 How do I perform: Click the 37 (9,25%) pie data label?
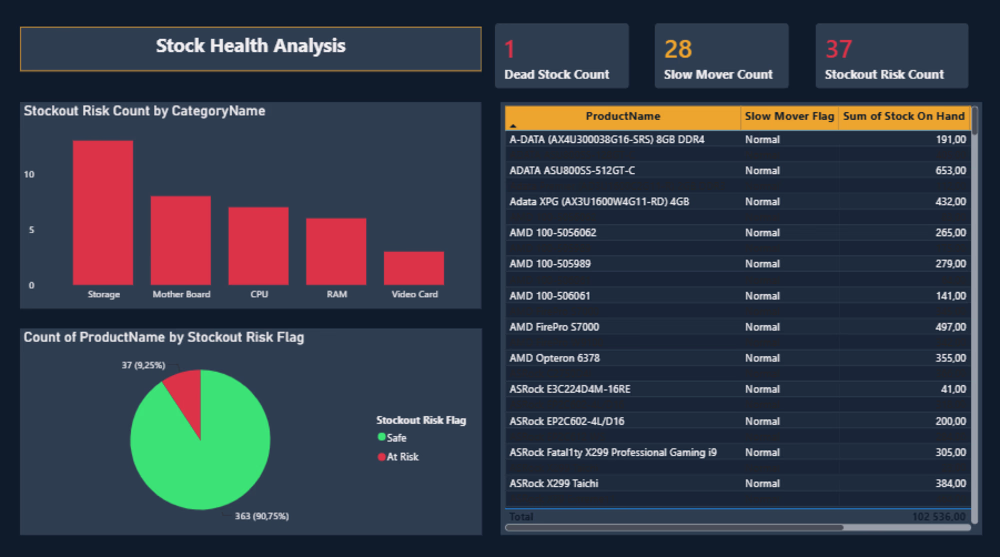pyautogui.click(x=143, y=365)
